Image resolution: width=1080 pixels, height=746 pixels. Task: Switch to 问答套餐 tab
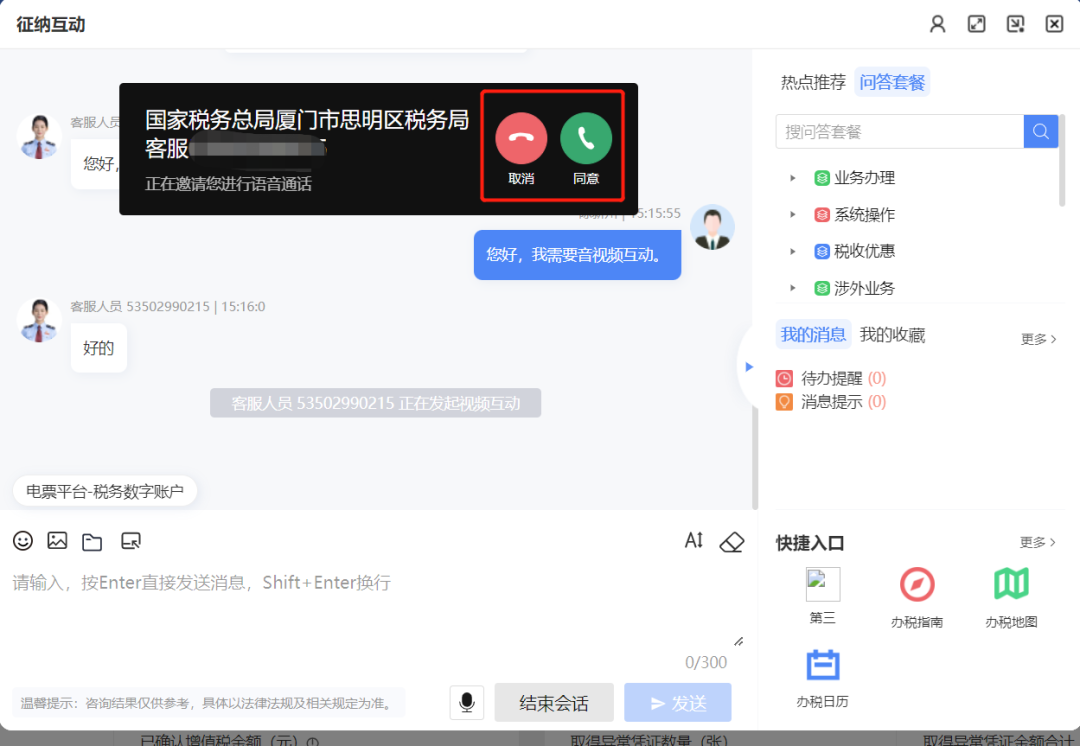point(892,83)
